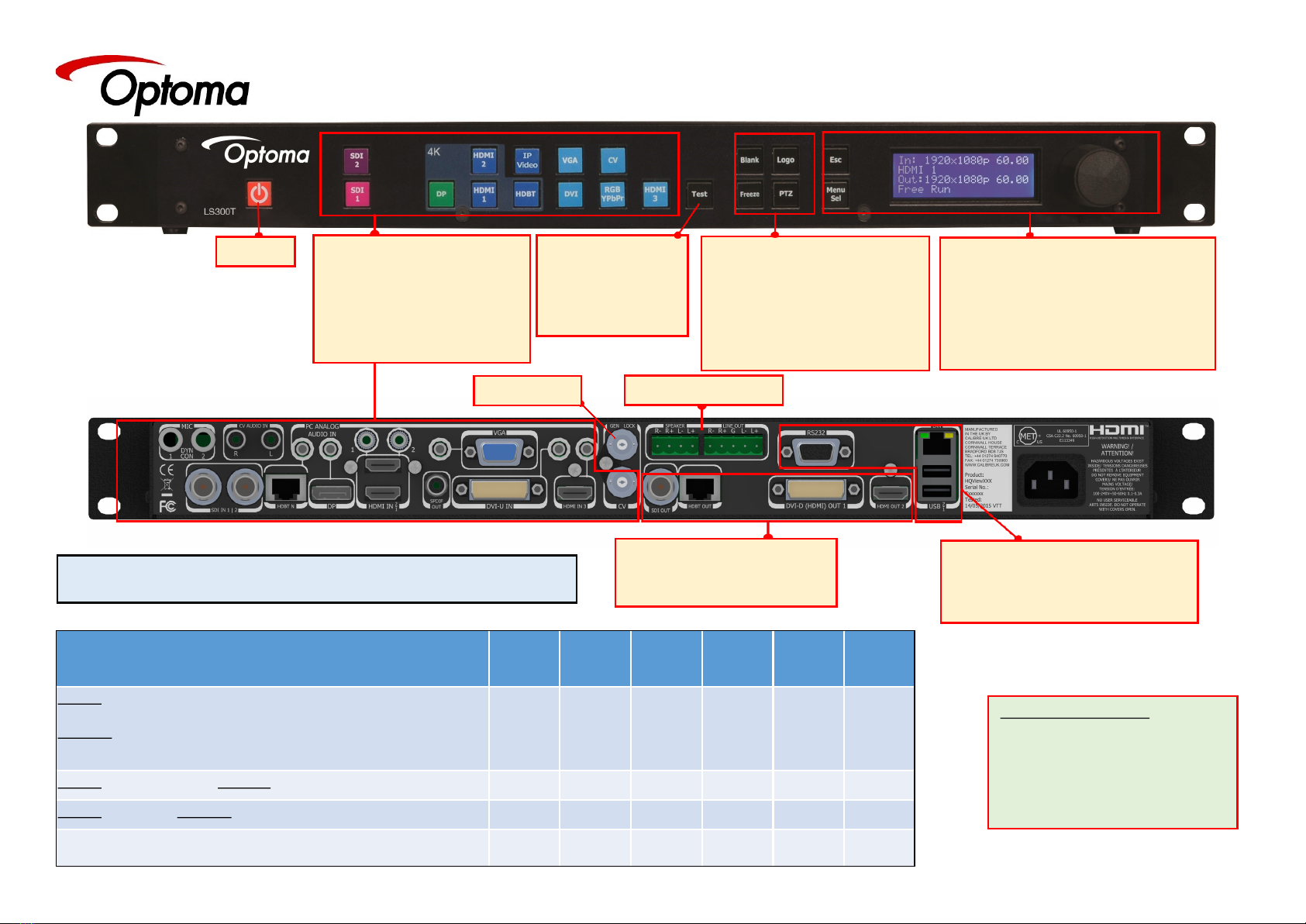Image resolution: width=1306 pixels, height=924 pixels.
Task: Click the RS232 serial connector
Action: [x=817, y=453]
